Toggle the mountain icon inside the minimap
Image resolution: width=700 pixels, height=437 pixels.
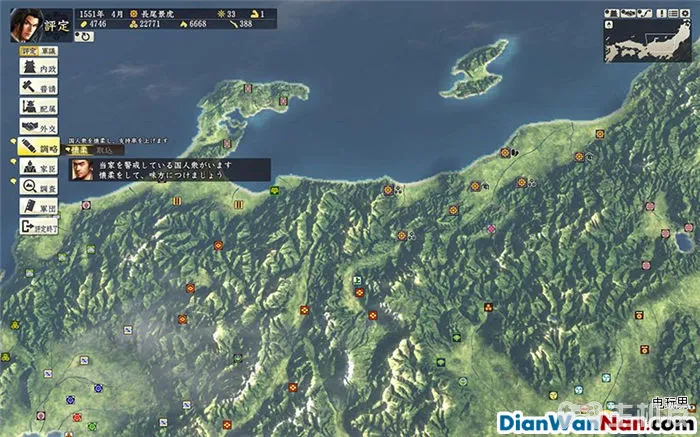pos(609,25)
